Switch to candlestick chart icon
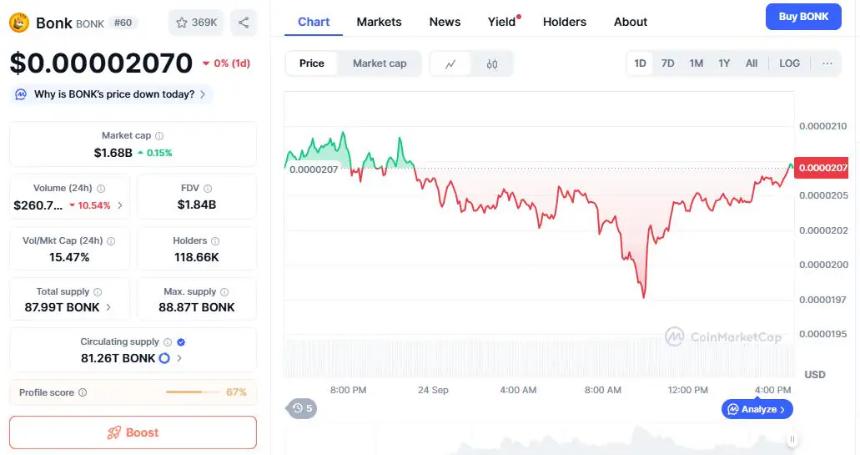 pyautogui.click(x=492, y=64)
